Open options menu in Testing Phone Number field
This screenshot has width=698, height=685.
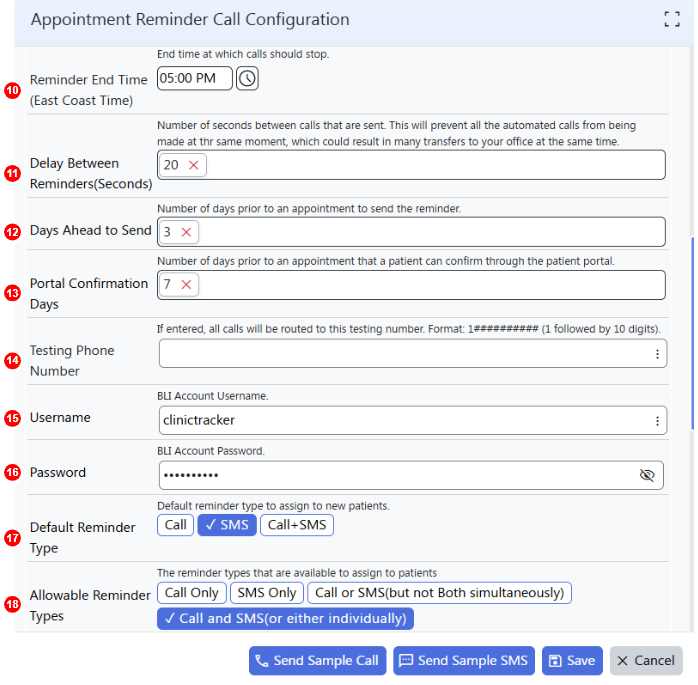pos(657,354)
